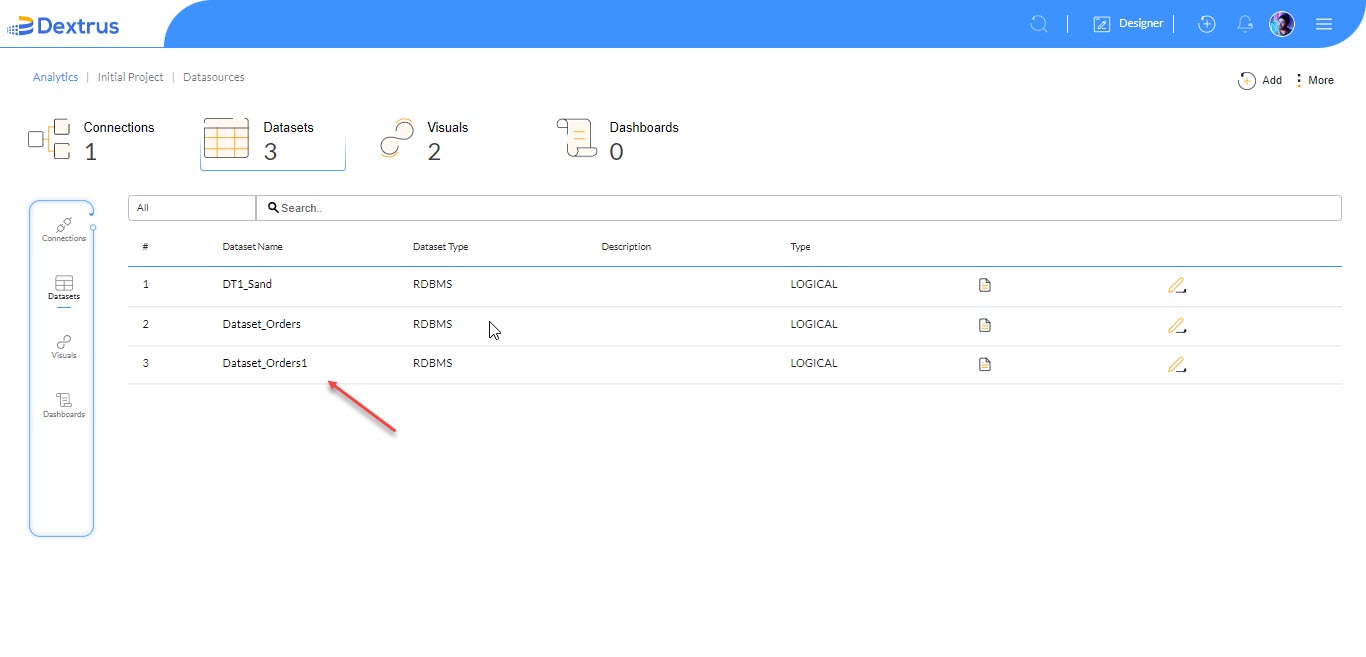Click the Dataset Name column header

[x=252, y=247]
